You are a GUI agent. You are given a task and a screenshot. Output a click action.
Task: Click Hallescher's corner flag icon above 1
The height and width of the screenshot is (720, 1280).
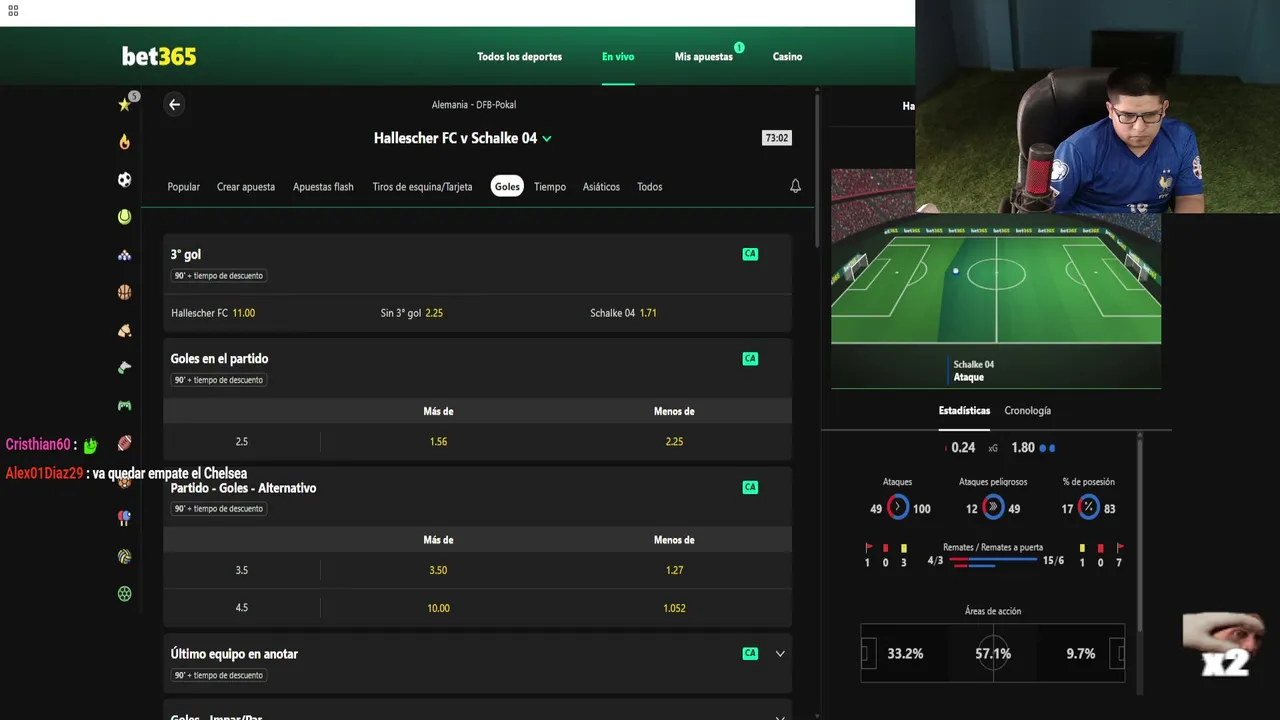pyautogui.click(x=868, y=548)
